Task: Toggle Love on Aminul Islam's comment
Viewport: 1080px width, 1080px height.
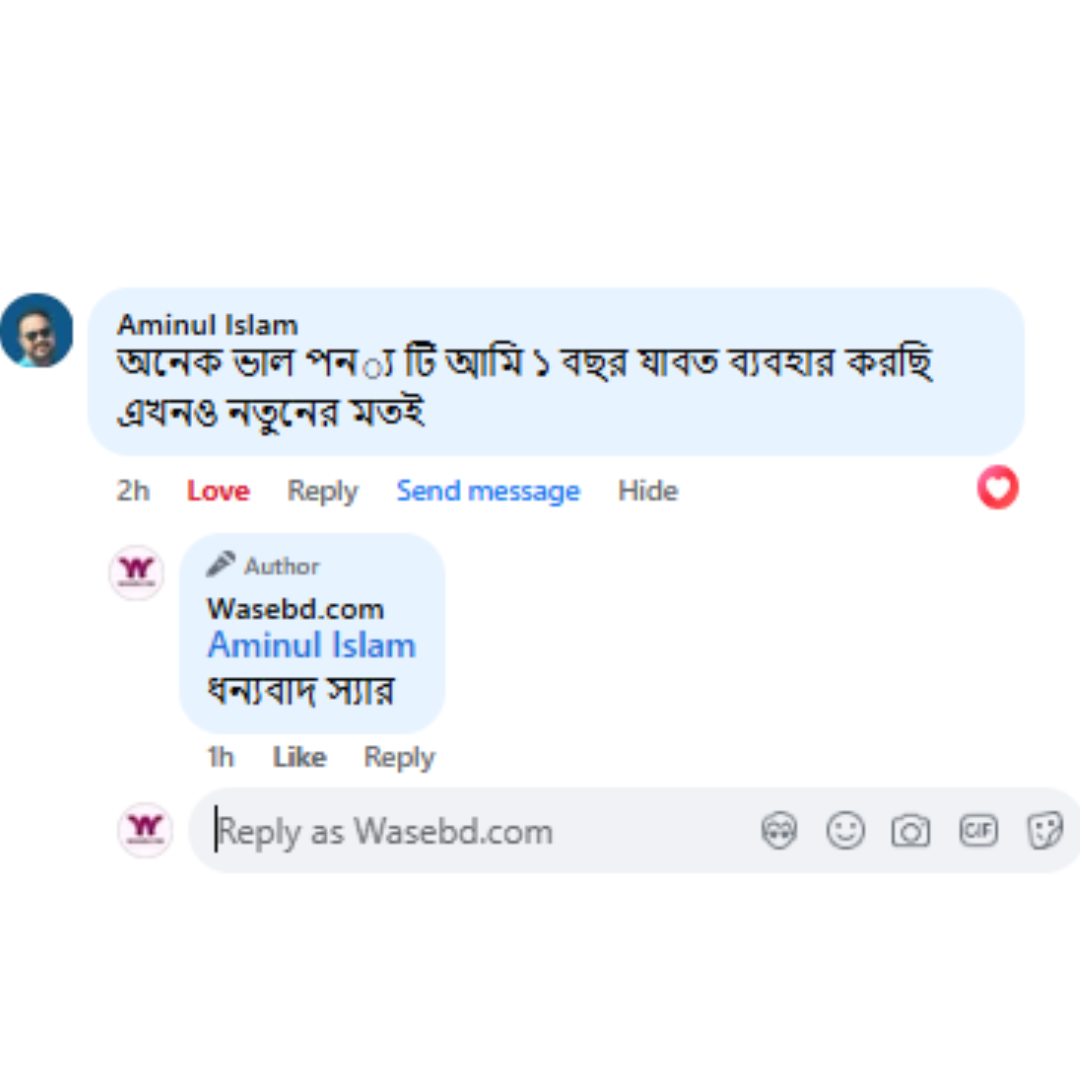Action: [x=218, y=491]
